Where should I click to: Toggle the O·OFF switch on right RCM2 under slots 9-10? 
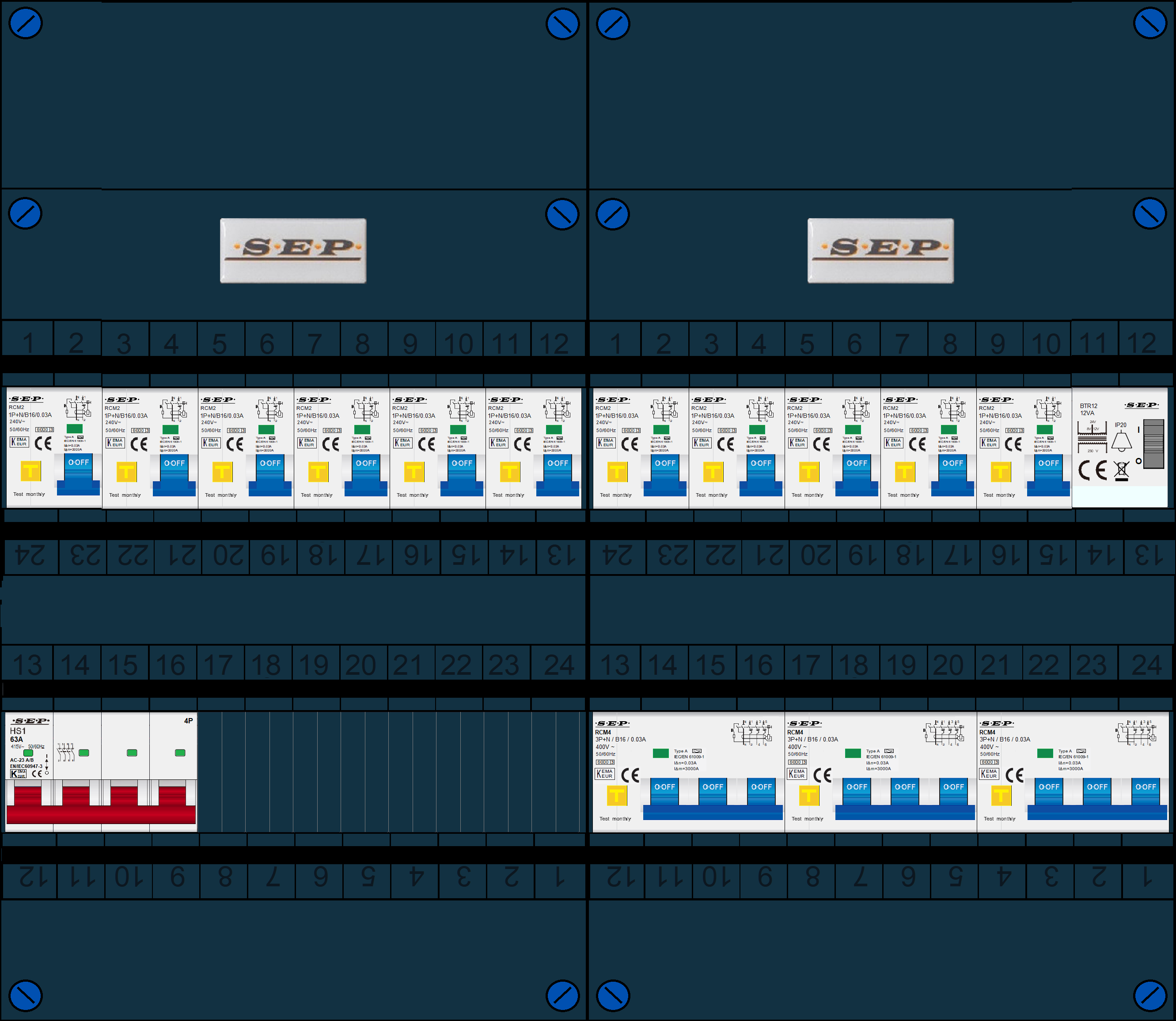click(1048, 475)
